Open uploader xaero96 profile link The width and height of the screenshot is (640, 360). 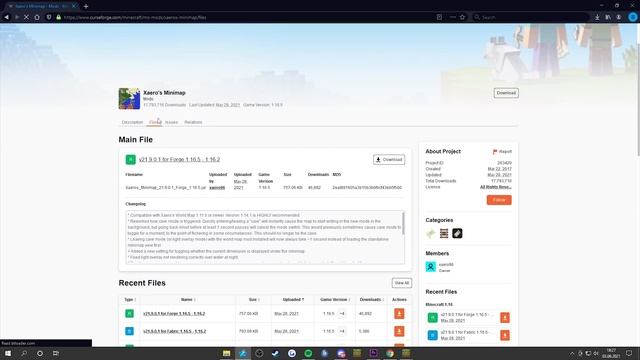217,188
